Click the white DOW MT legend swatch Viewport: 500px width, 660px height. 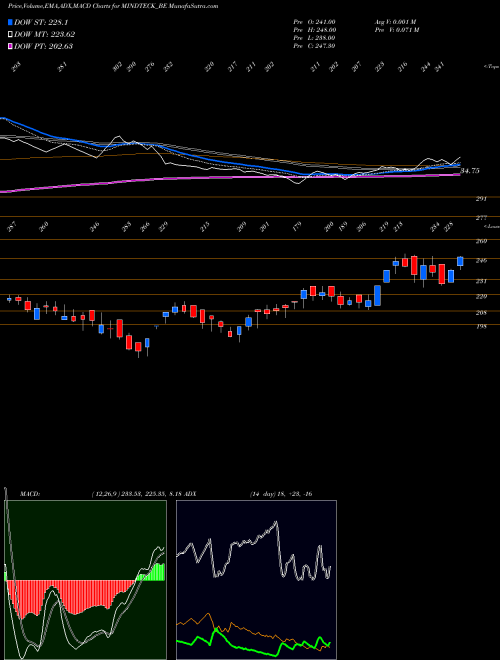(10, 34)
